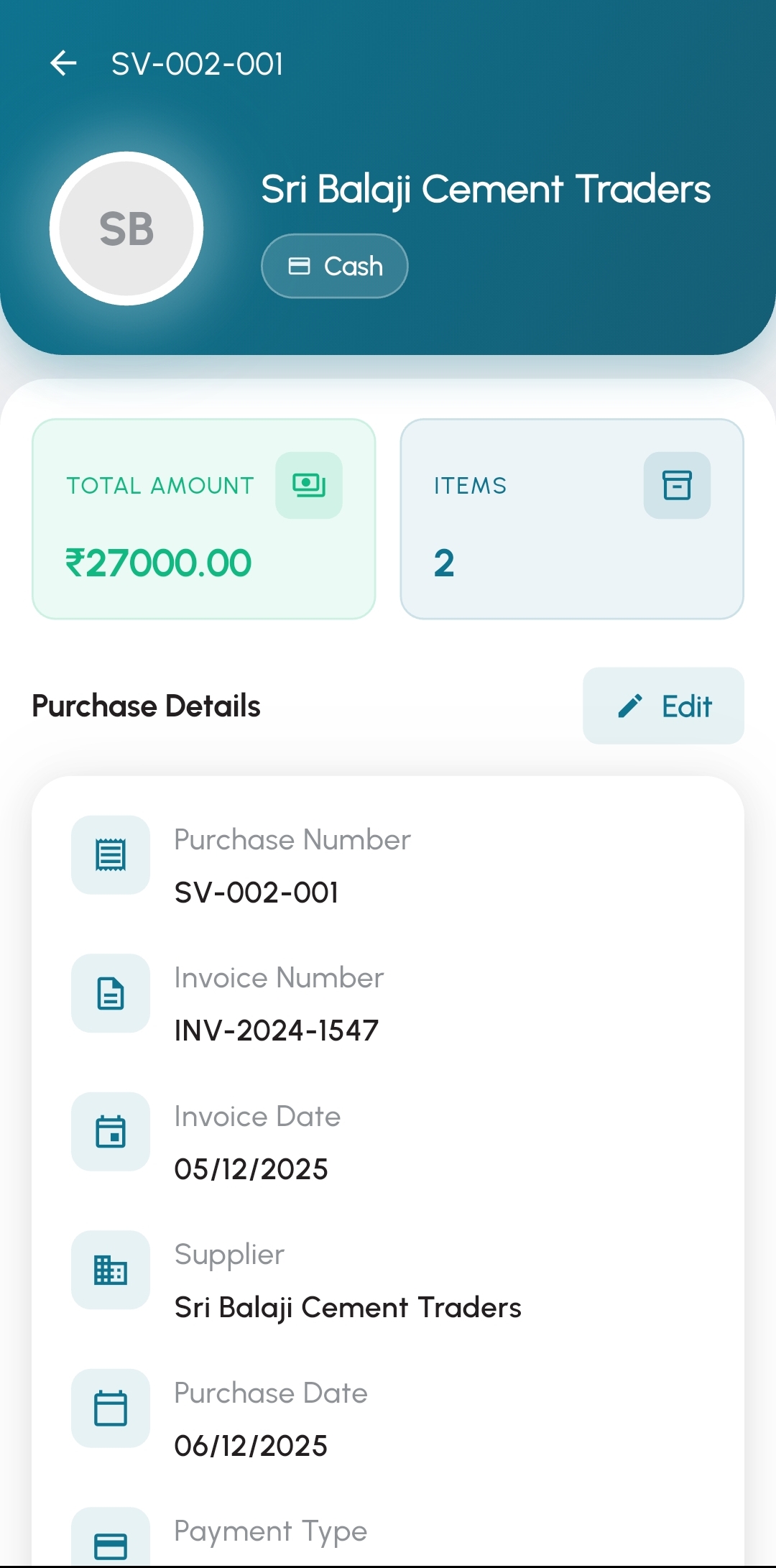The image size is (776, 1568).
Task: Tap the receipt icon beside Purchase Number
Action: tap(111, 855)
